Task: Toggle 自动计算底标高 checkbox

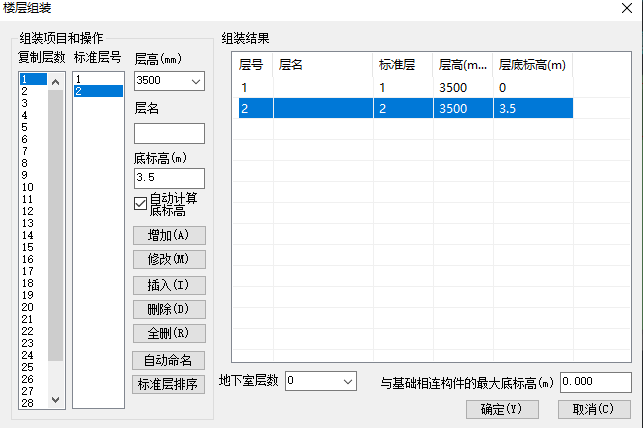Action: (140, 204)
